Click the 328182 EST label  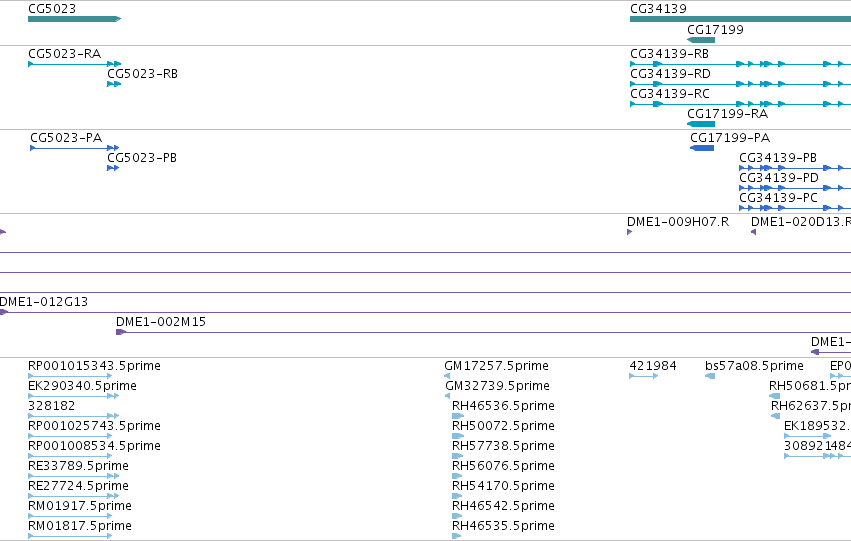click(x=52, y=406)
